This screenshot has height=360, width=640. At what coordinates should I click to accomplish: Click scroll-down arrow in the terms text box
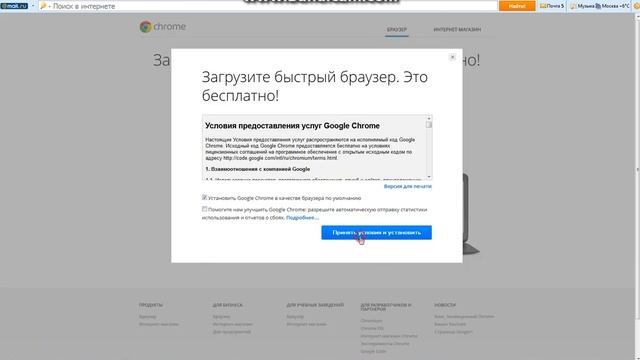pos(429,177)
